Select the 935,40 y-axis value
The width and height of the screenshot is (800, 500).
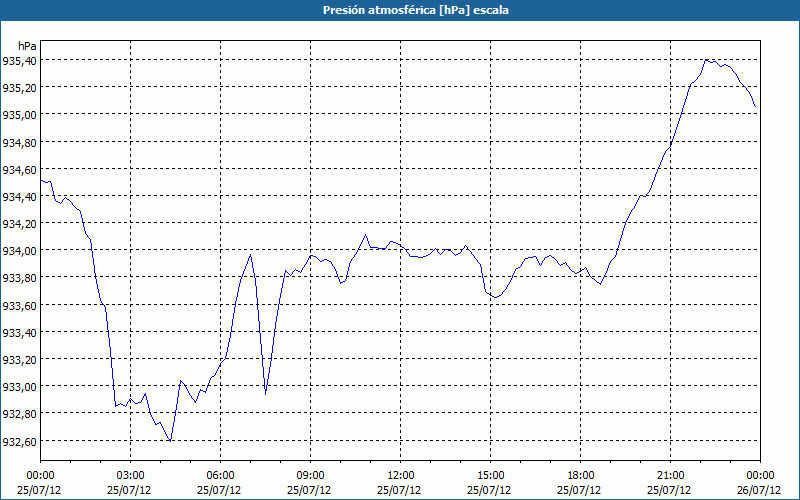pos(19,61)
